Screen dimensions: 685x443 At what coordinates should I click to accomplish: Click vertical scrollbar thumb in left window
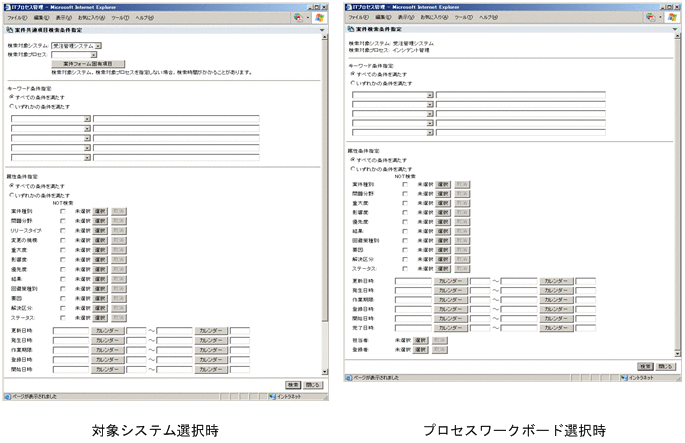(x=325, y=180)
